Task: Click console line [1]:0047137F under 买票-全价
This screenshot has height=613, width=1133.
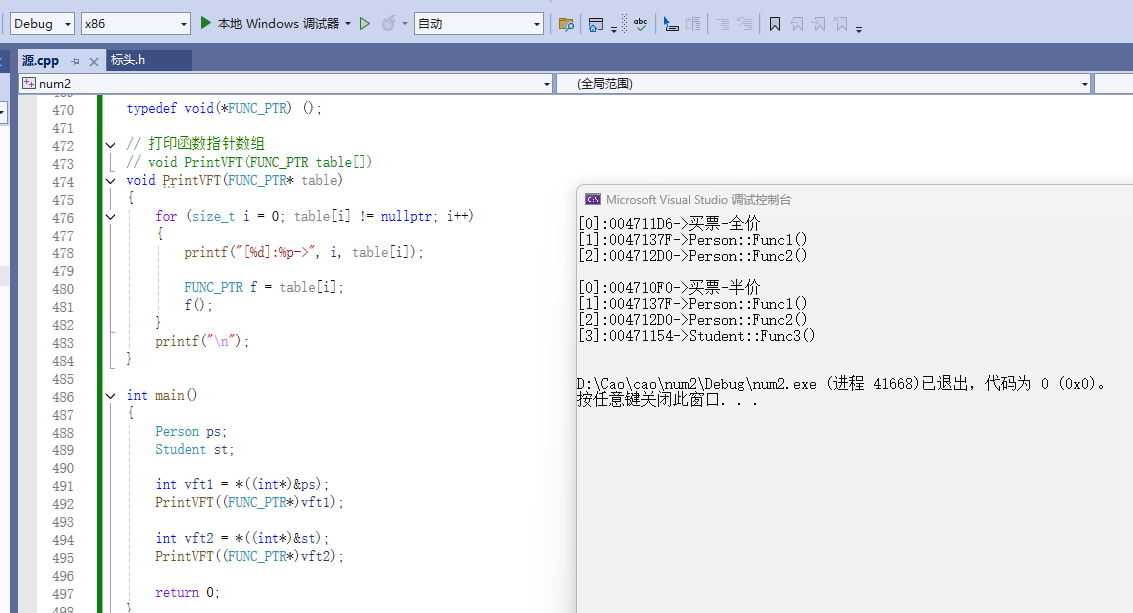Action: (693, 240)
